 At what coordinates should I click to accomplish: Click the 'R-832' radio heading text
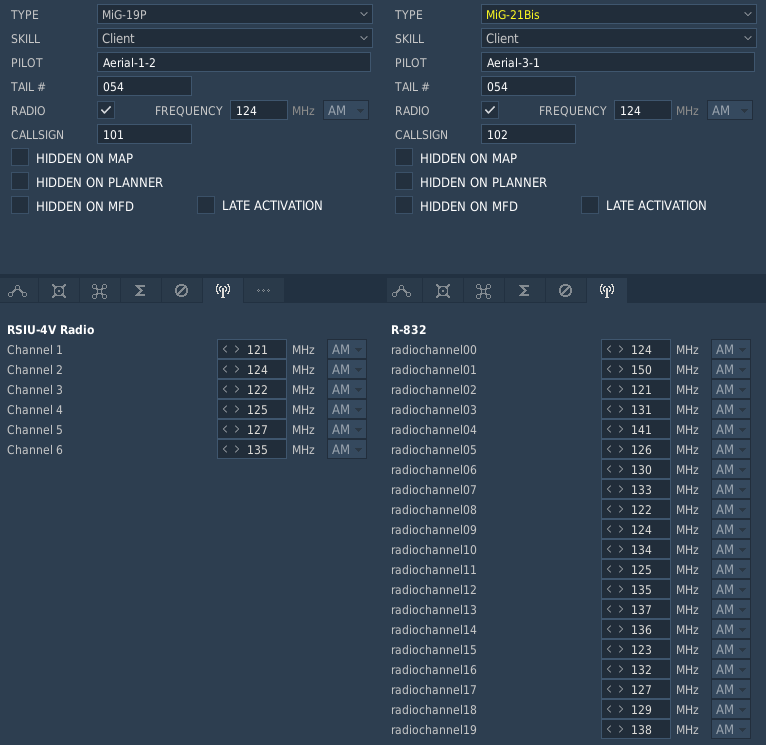coord(409,330)
